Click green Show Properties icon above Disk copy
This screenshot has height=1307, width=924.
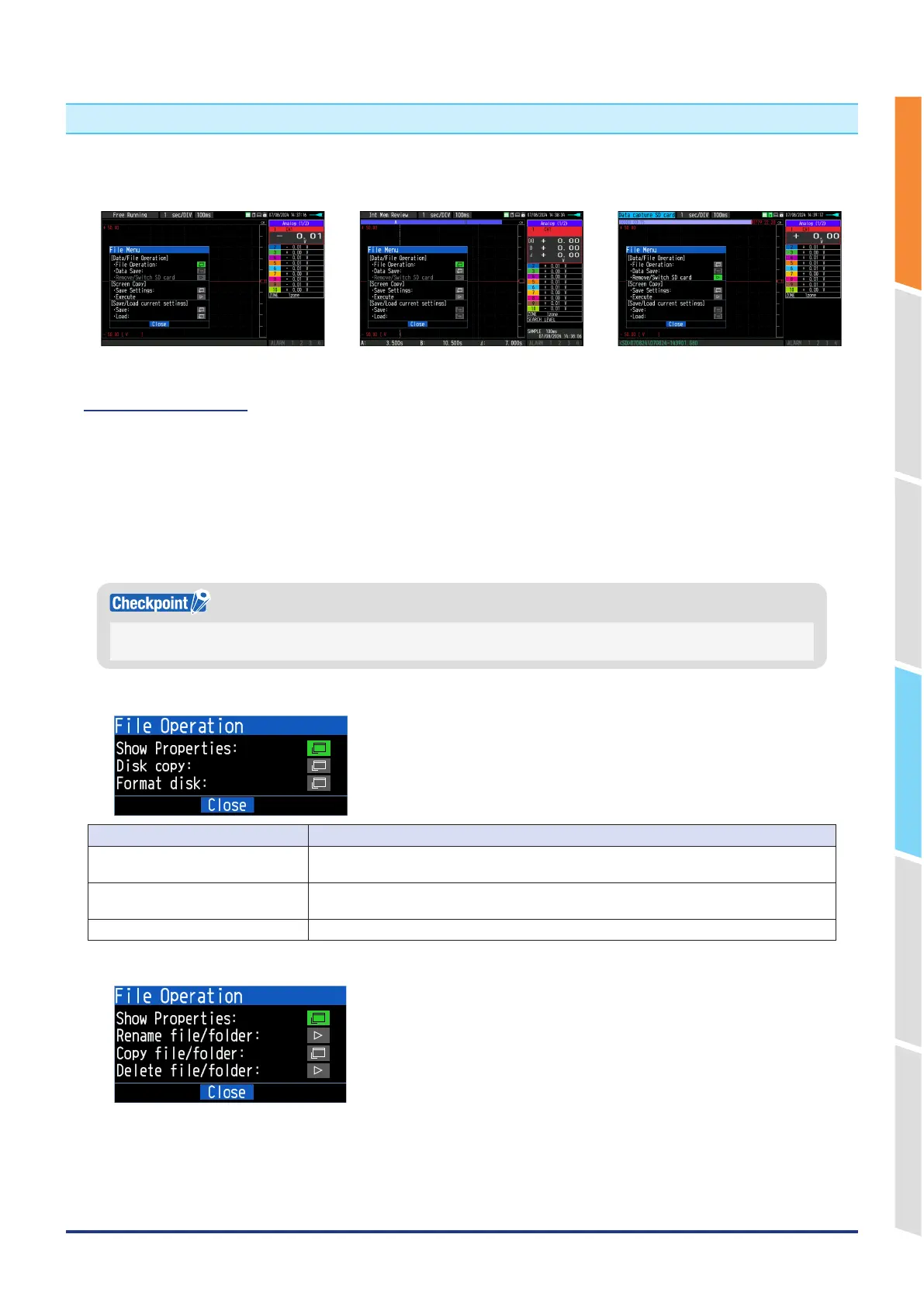(x=319, y=748)
